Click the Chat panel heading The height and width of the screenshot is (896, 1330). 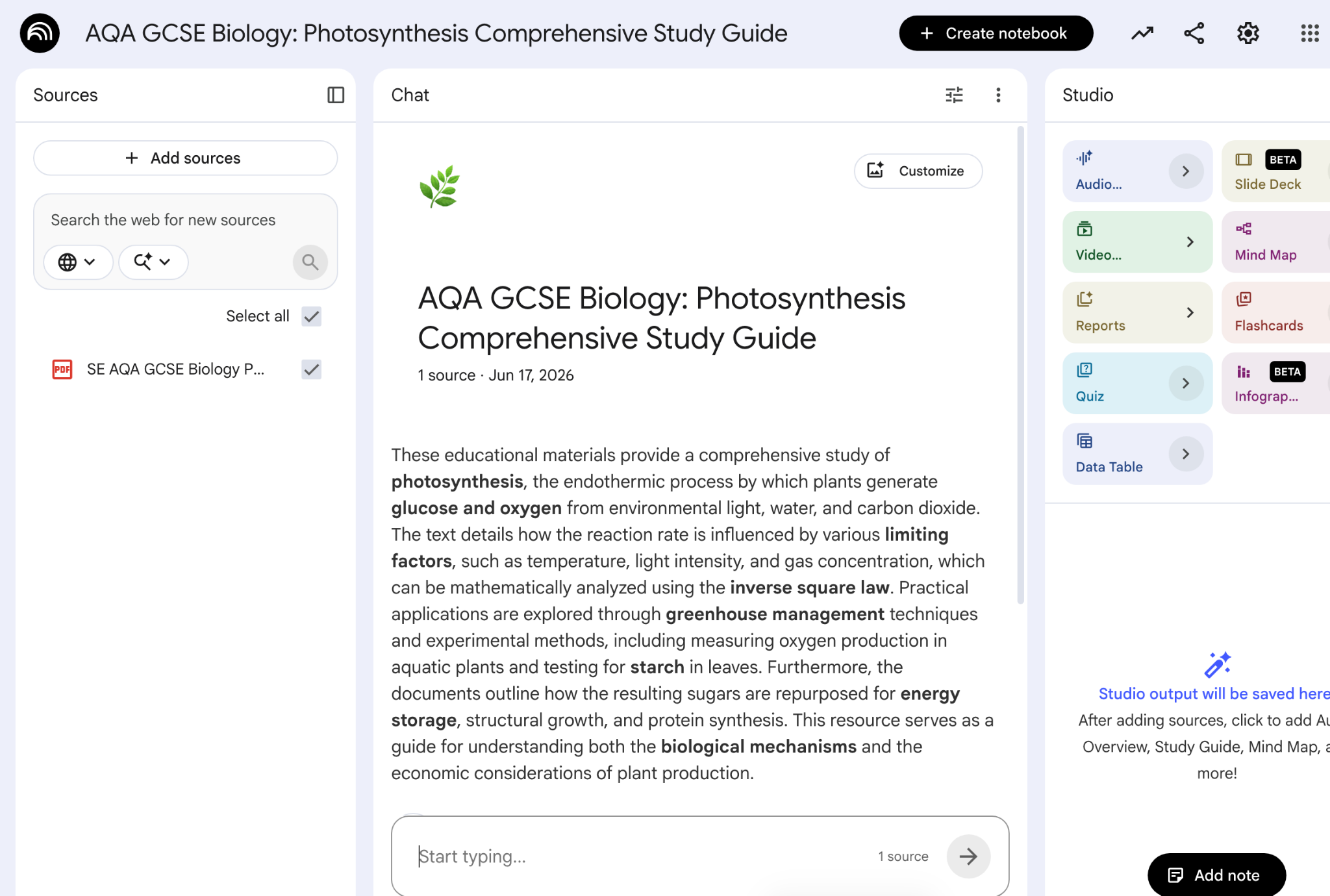click(410, 95)
